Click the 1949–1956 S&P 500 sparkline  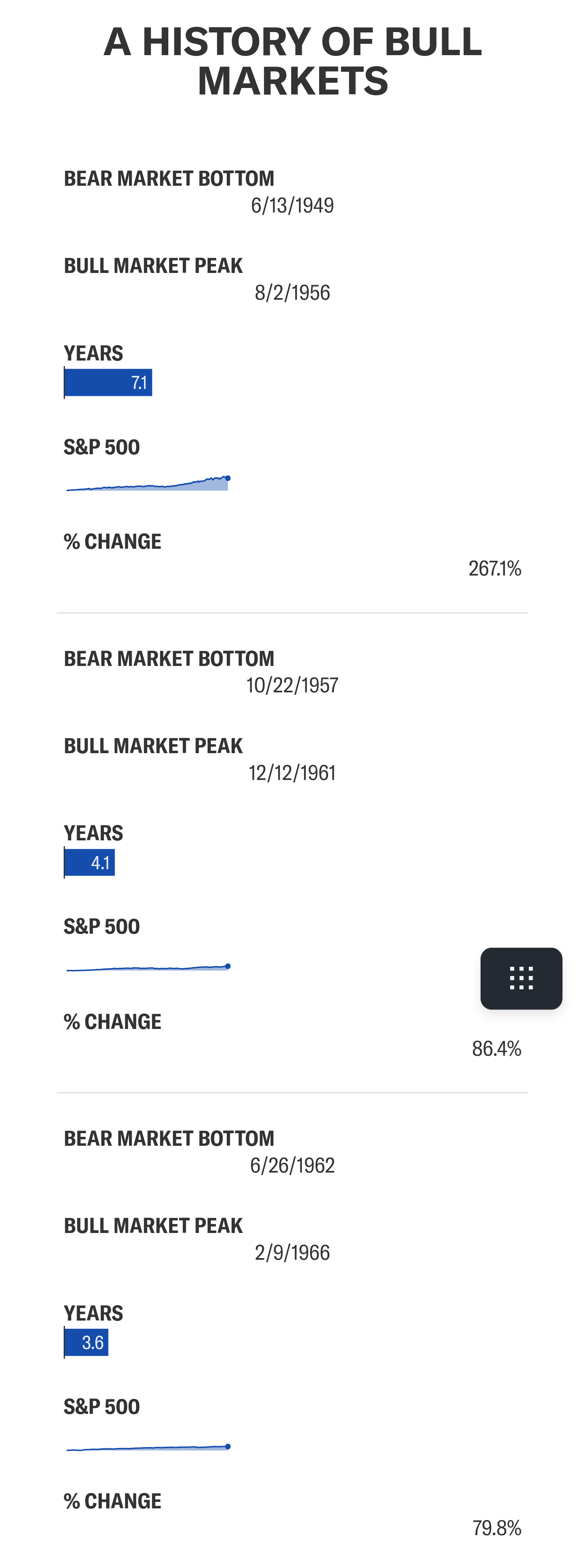pos(148,483)
